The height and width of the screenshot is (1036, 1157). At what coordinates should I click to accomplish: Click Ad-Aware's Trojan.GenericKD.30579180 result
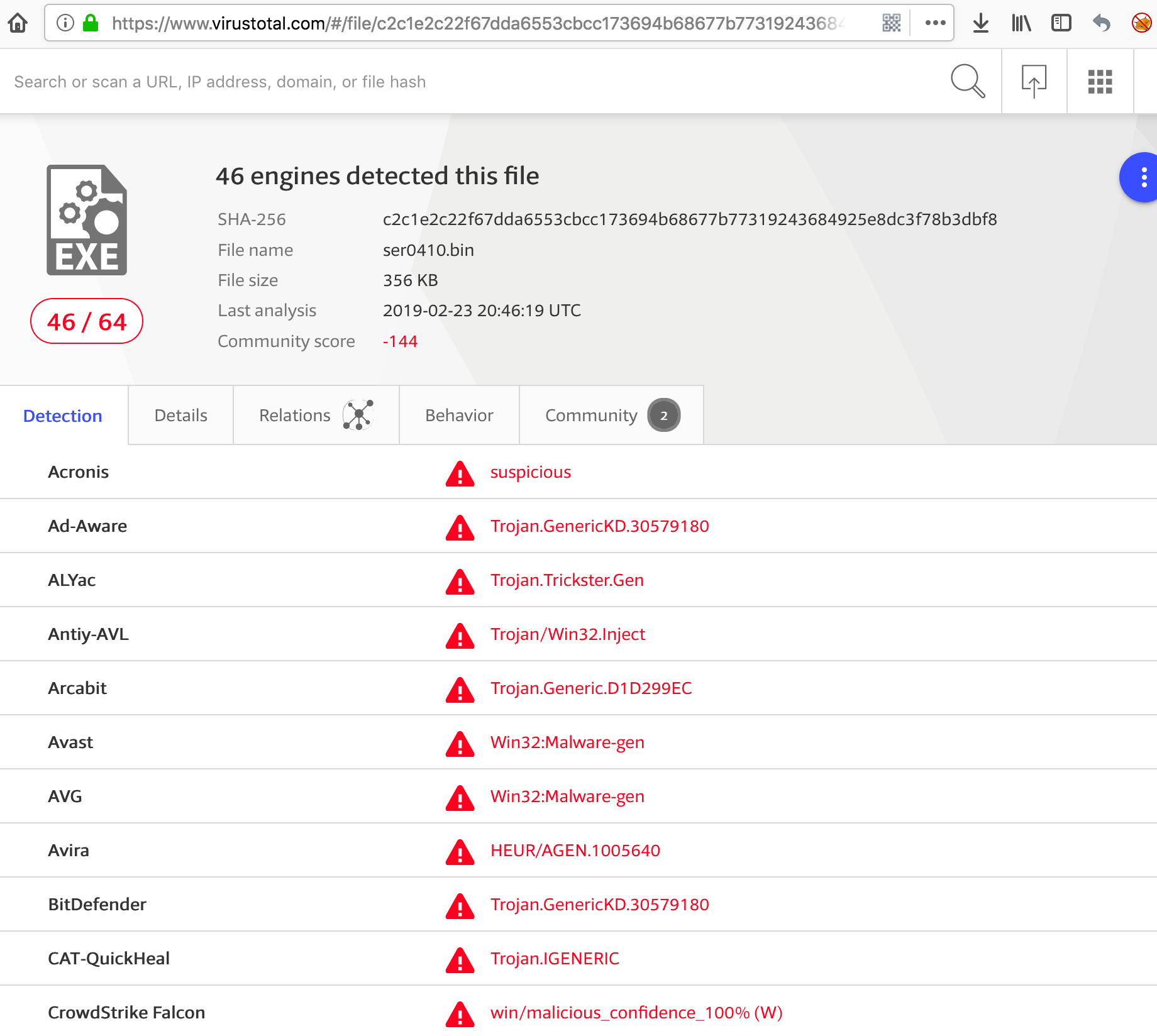600,526
